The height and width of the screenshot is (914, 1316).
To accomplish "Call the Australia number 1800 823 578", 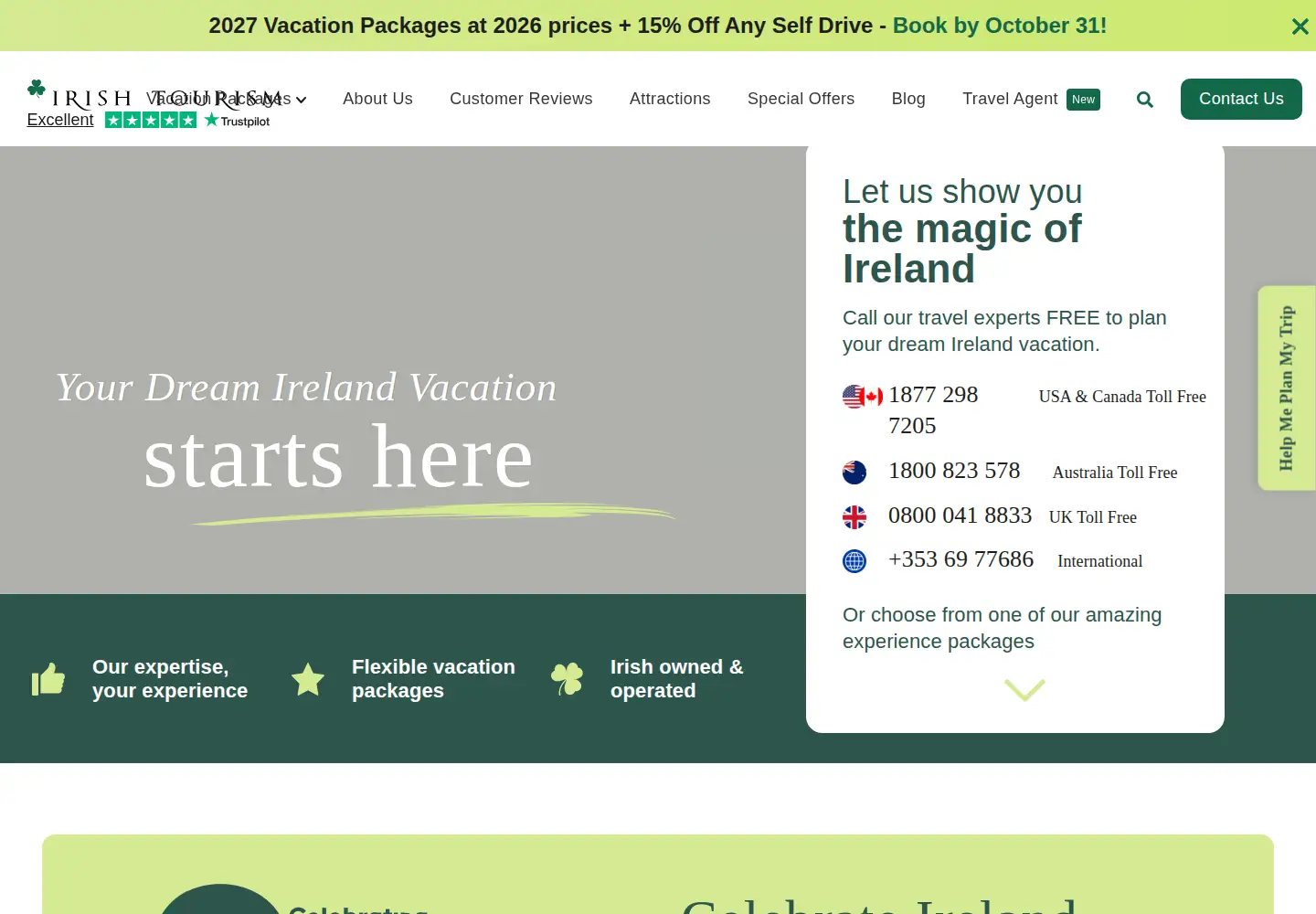I will [954, 471].
